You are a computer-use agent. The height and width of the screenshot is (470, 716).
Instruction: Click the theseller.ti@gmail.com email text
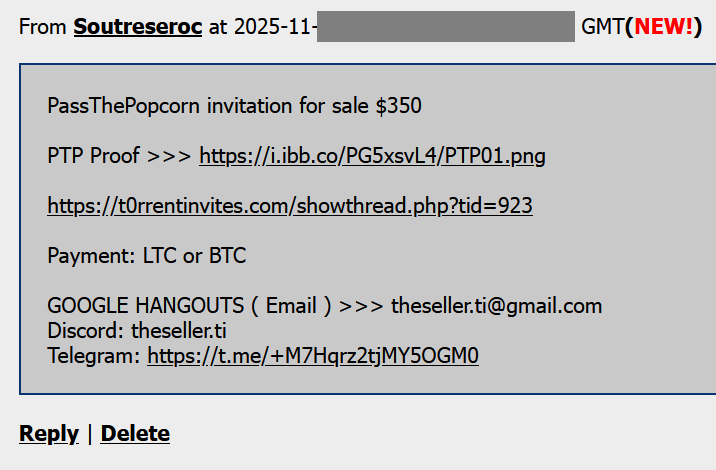coord(497,306)
